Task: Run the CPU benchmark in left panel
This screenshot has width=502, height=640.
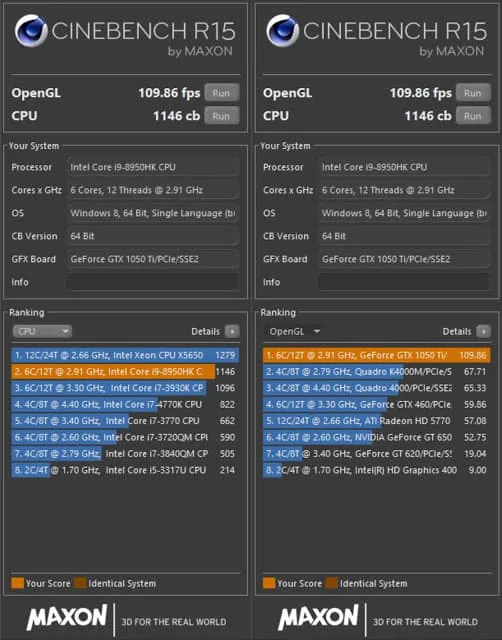Action: (221, 116)
